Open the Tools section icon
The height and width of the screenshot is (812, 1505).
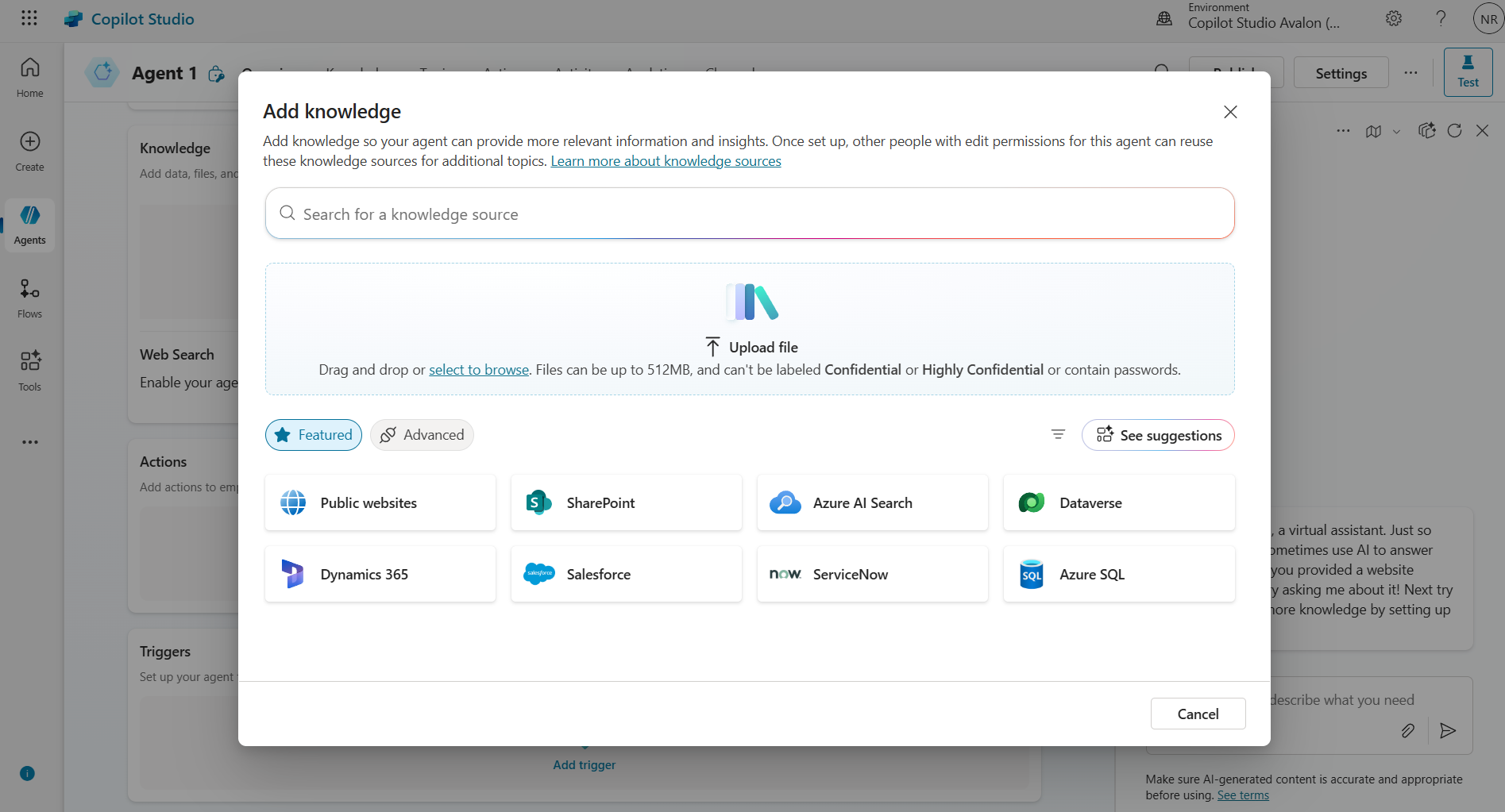coord(29,370)
